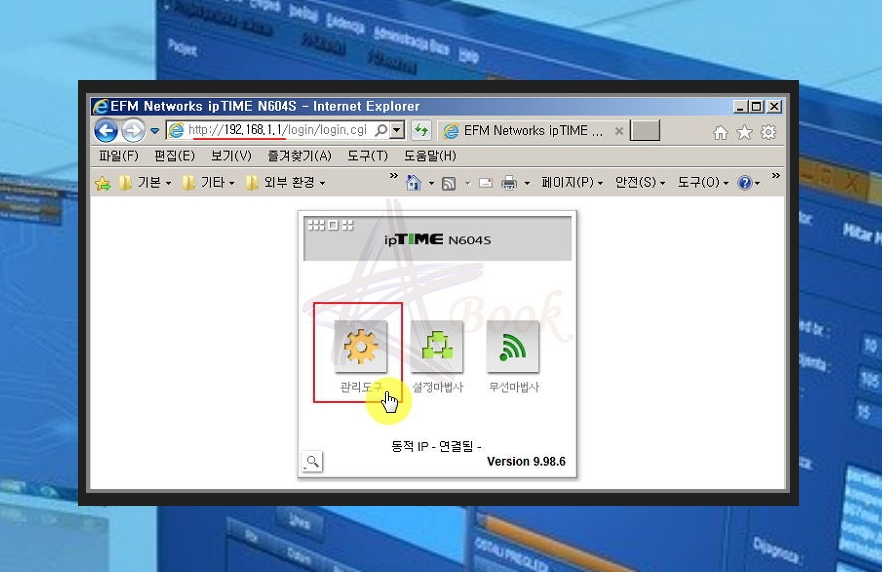Go back with the browser Back arrow
Screen dimensions: 882x572
tap(106, 131)
